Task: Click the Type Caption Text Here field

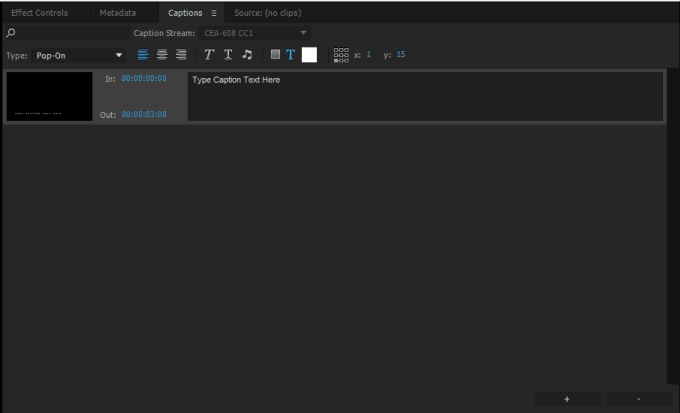Action: click(x=425, y=96)
